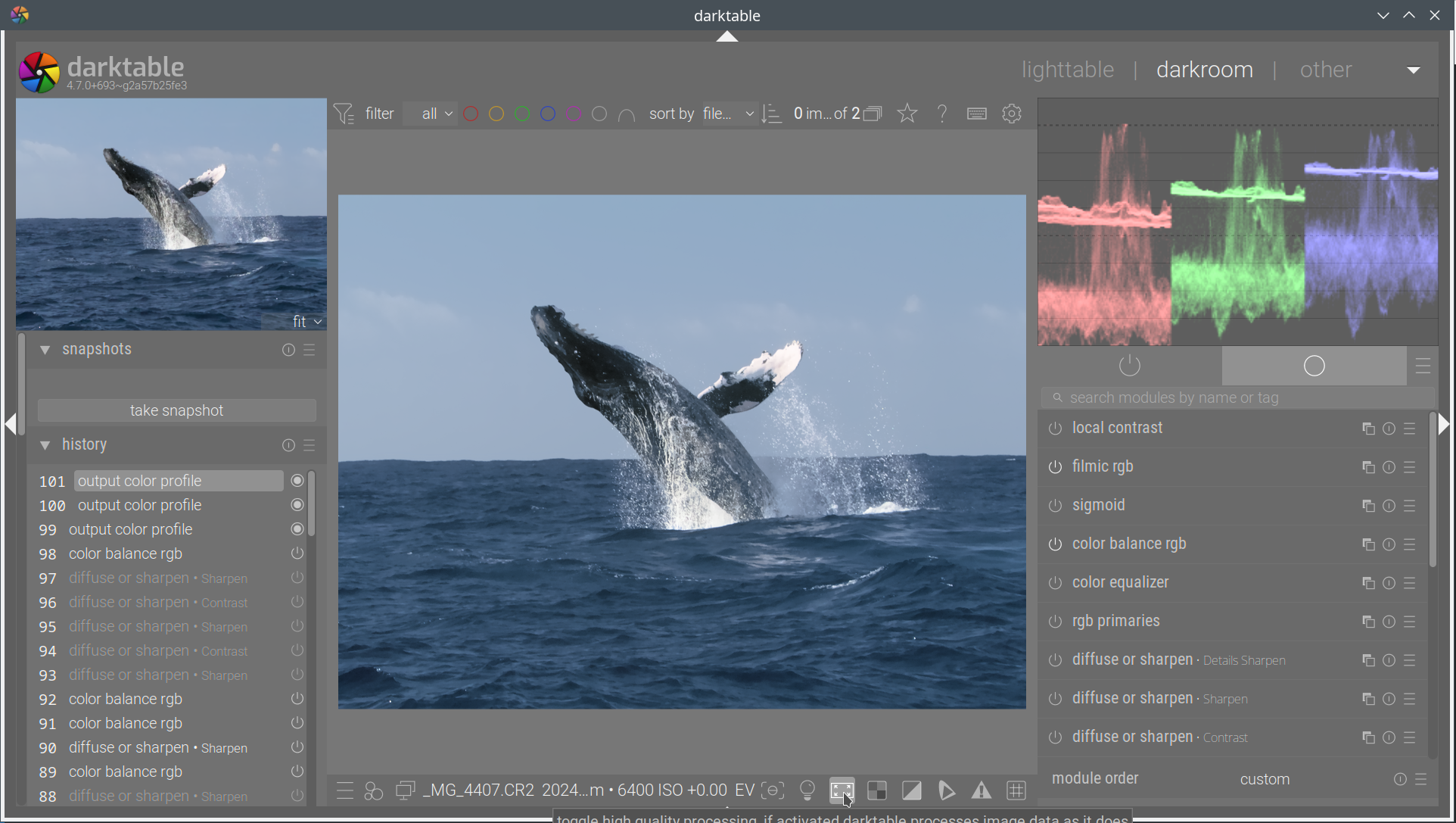Click take snapshot button
Image resolution: width=1456 pixels, height=823 pixels.
coord(177,410)
